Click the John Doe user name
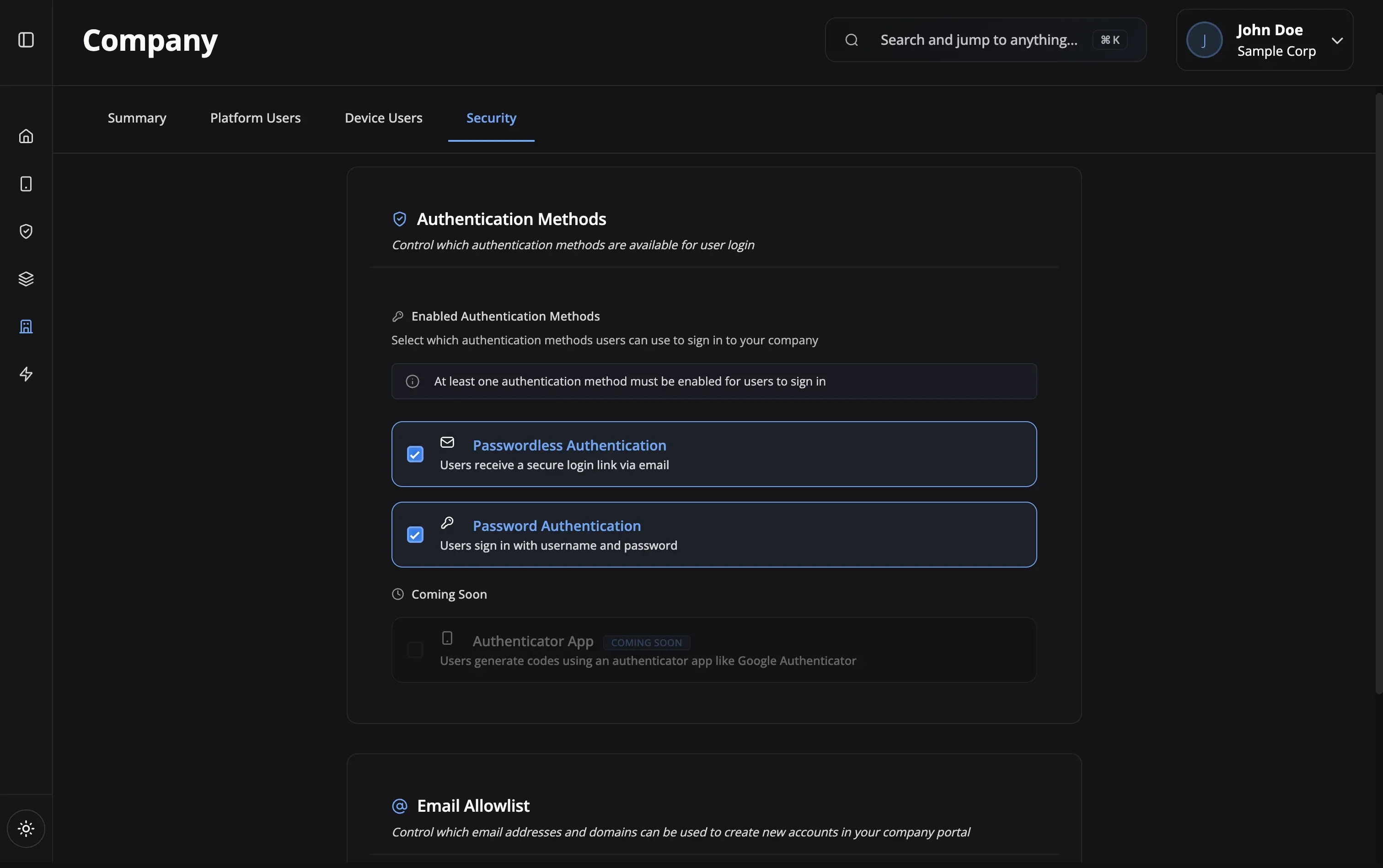Viewport: 1383px width, 868px height. click(1270, 30)
